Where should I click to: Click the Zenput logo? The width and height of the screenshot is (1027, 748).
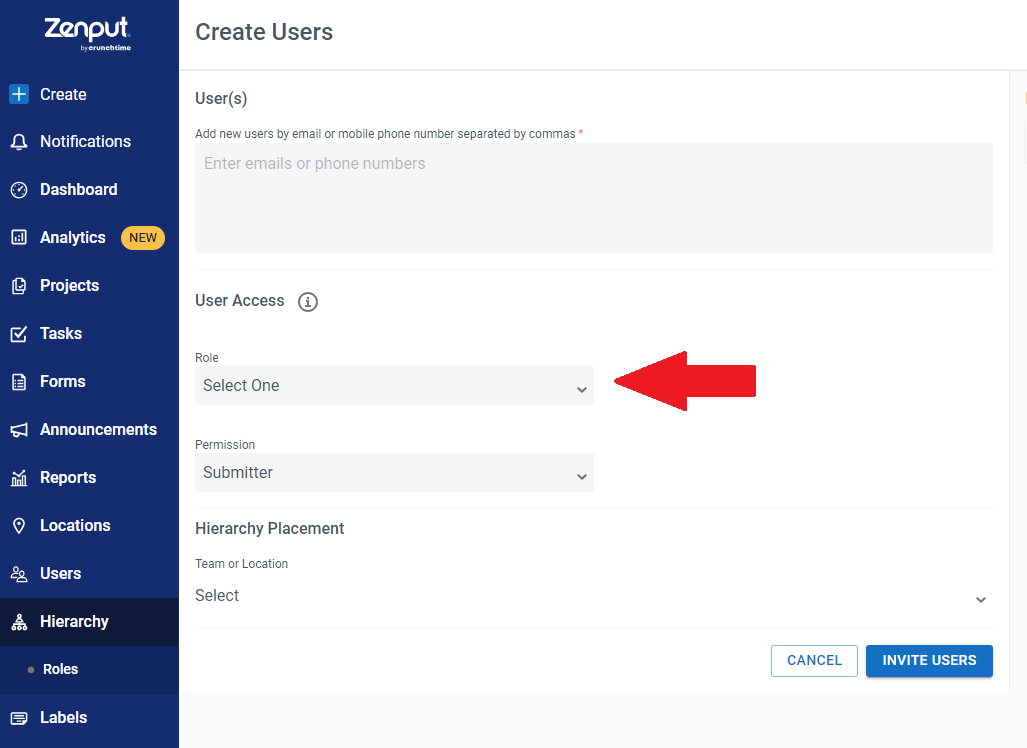tap(88, 33)
